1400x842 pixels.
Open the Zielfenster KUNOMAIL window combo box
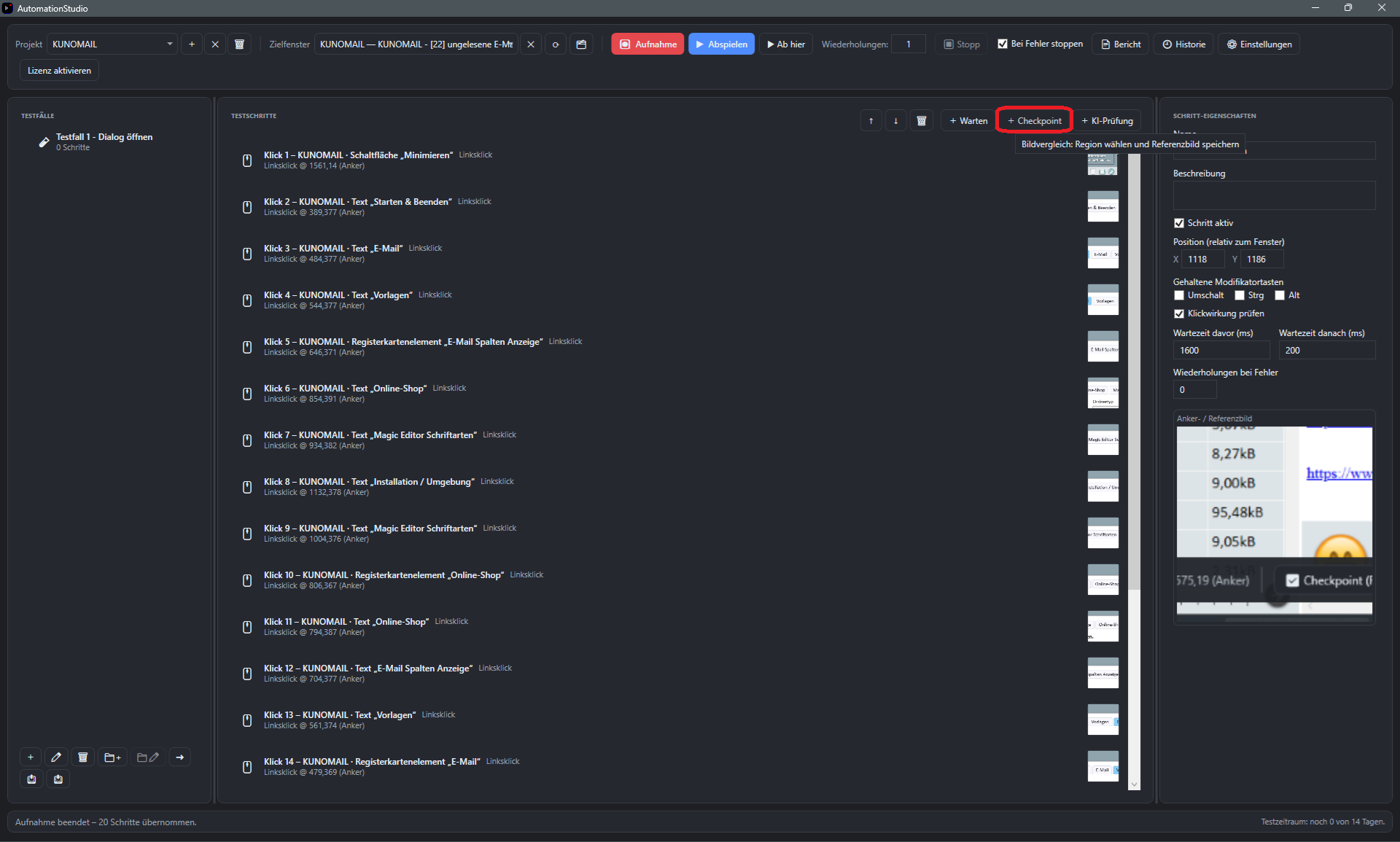(x=416, y=44)
